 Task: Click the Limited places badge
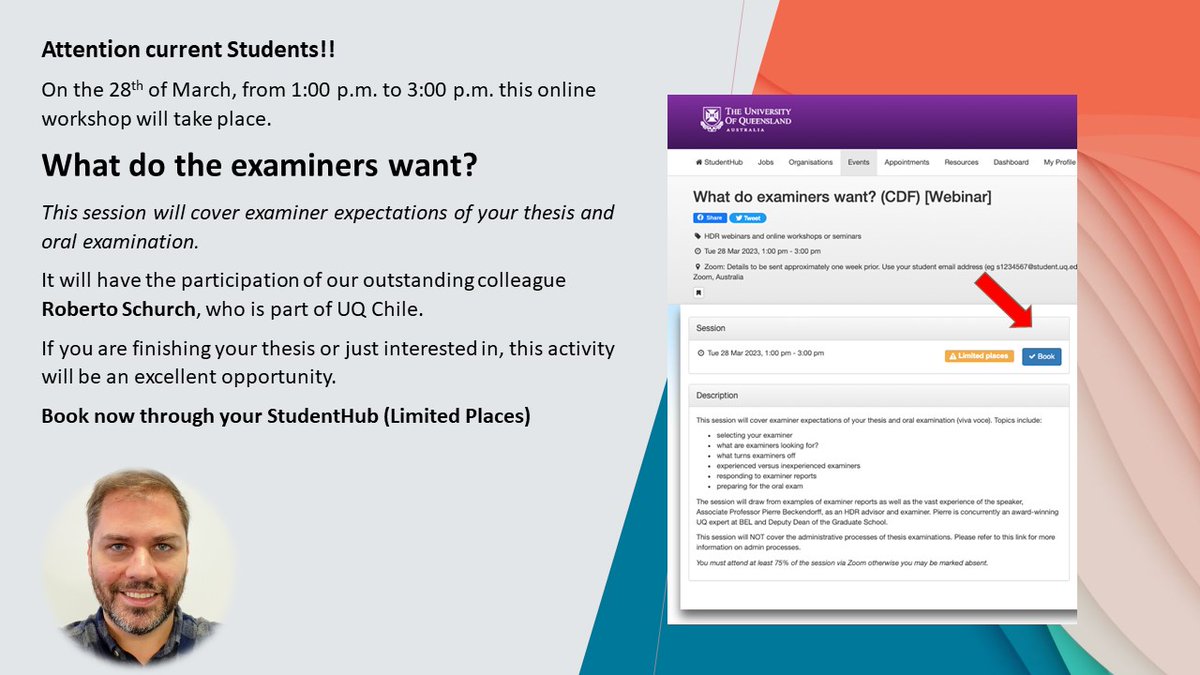[980, 356]
